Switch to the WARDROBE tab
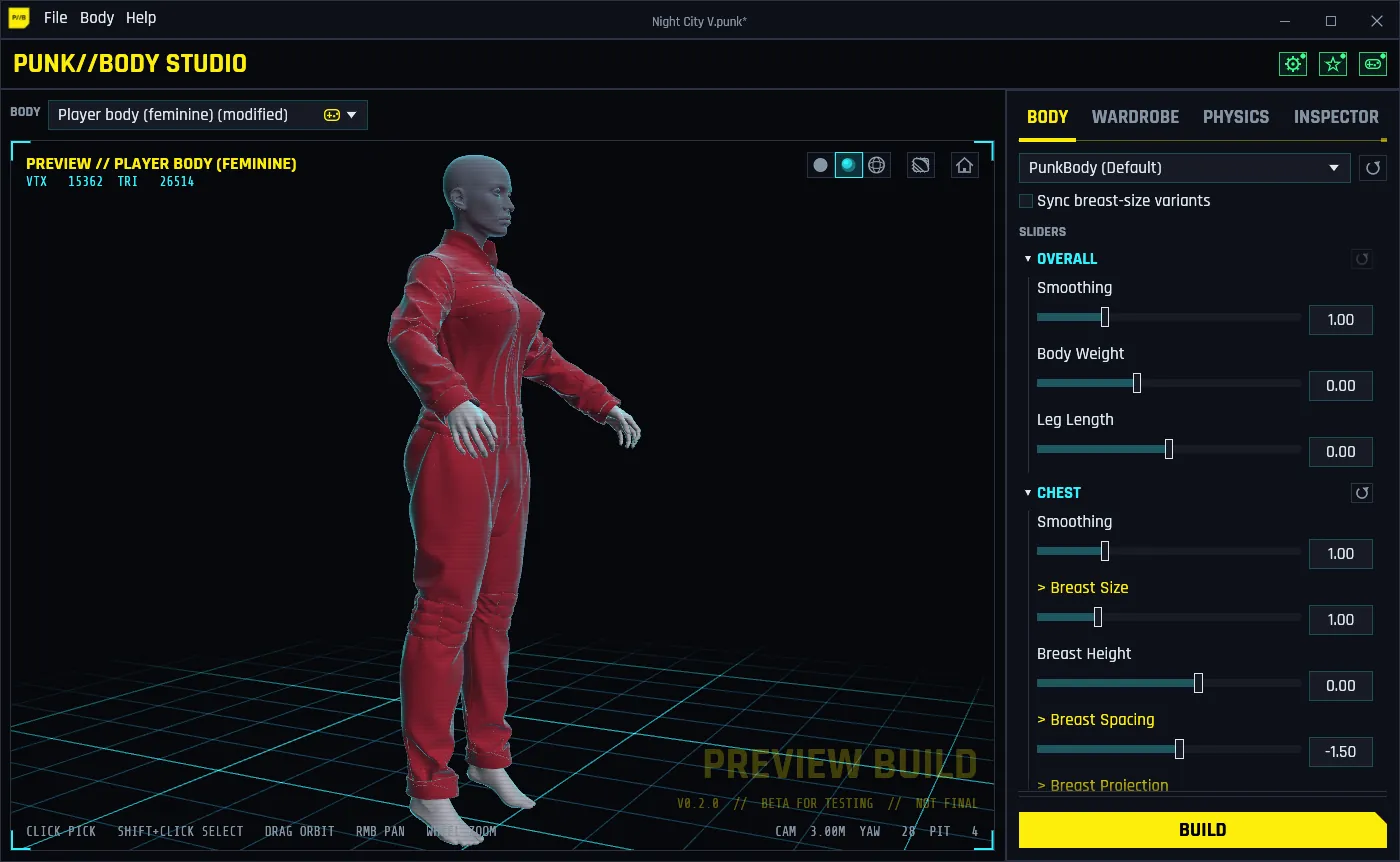This screenshot has width=1400, height=862. click(1135, 117)
